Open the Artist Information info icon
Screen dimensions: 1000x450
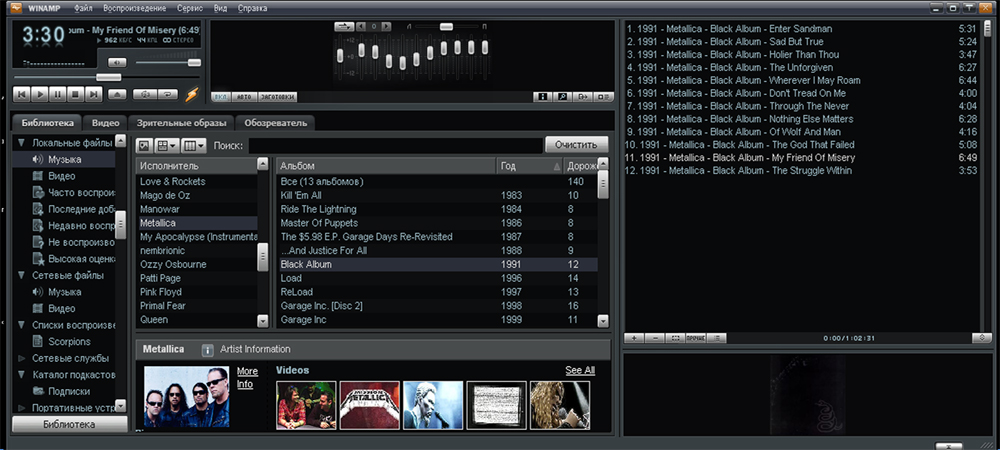click(x=208, y=350)
